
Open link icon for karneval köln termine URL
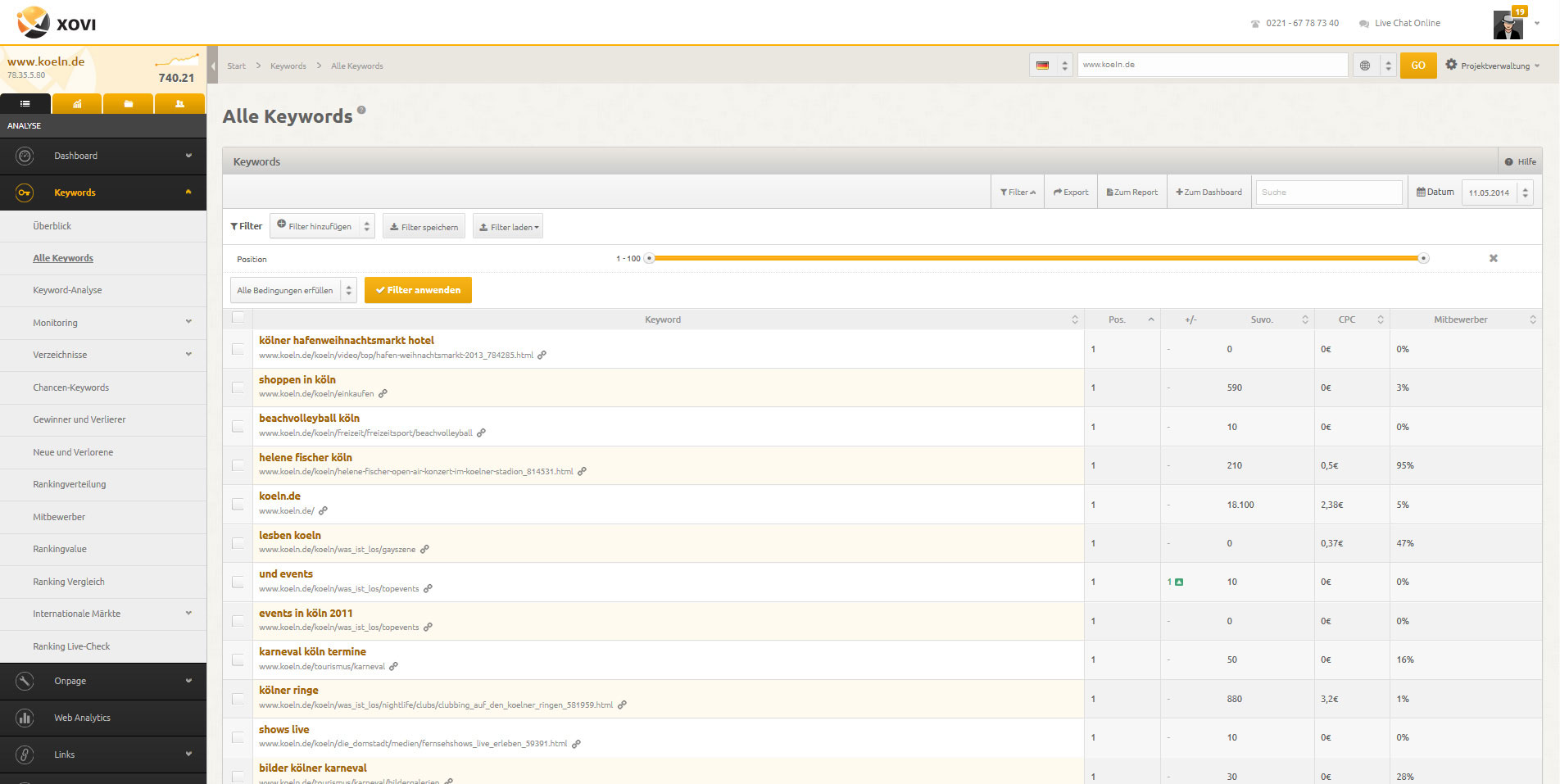(x=393, y=666)
